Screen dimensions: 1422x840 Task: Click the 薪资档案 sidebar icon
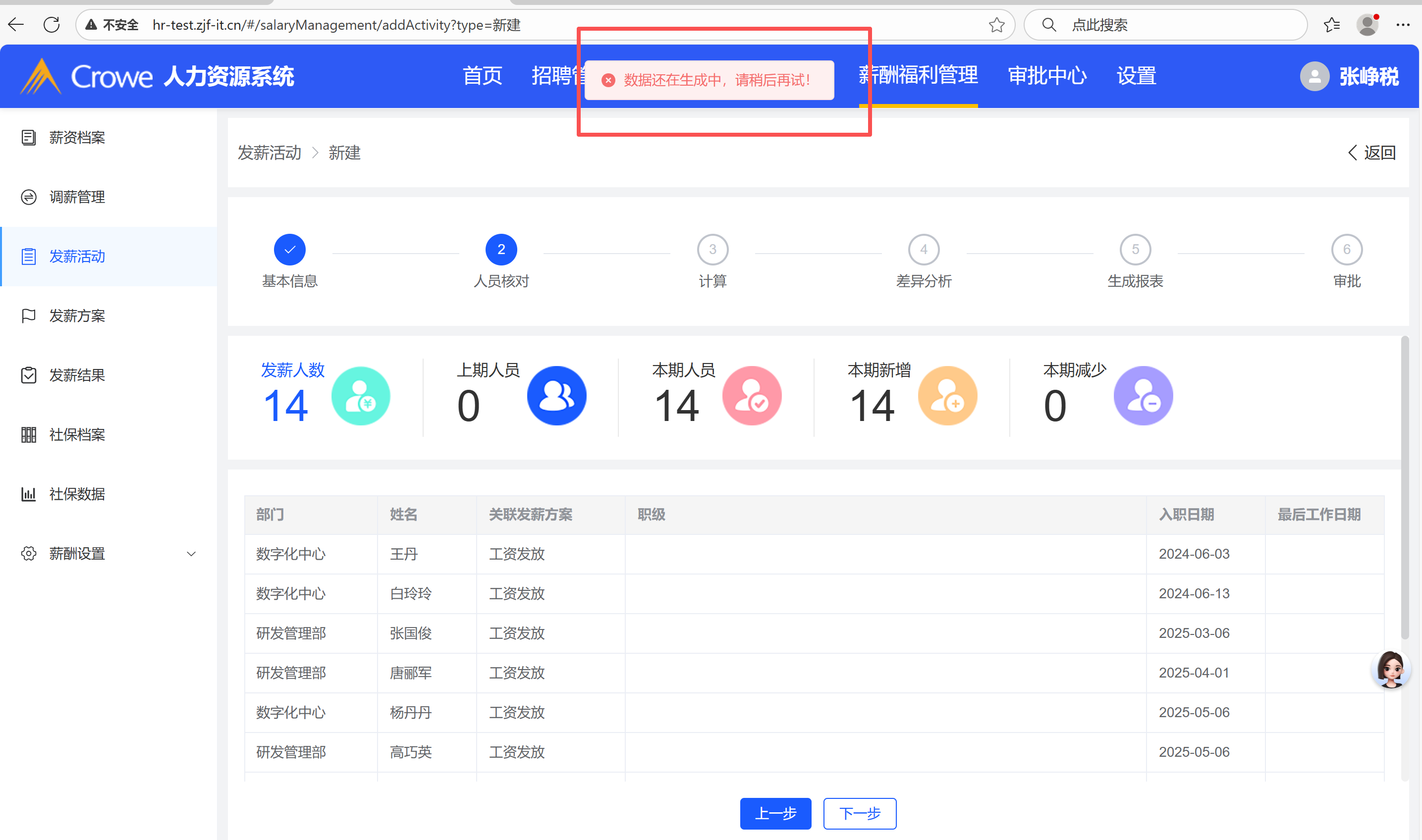point(28,138)
